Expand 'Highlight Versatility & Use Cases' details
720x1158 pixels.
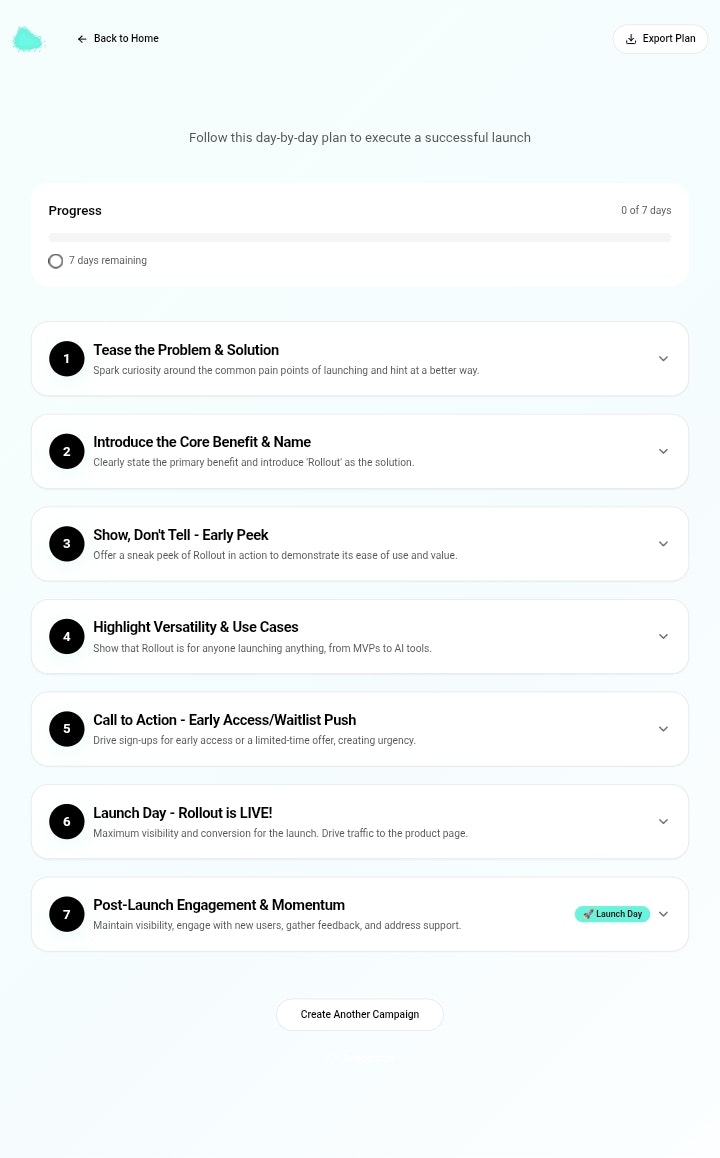(x=663, y=636)
